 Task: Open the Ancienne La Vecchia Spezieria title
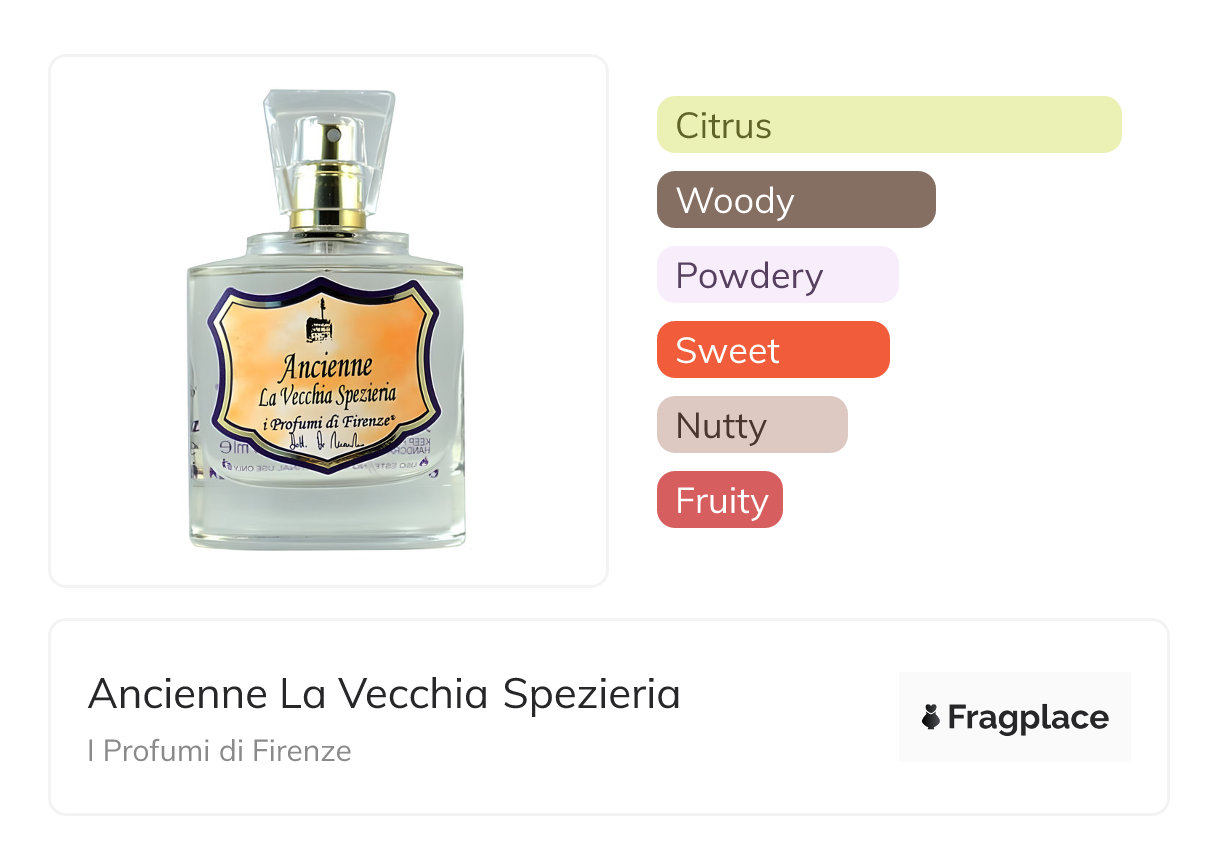384,694
